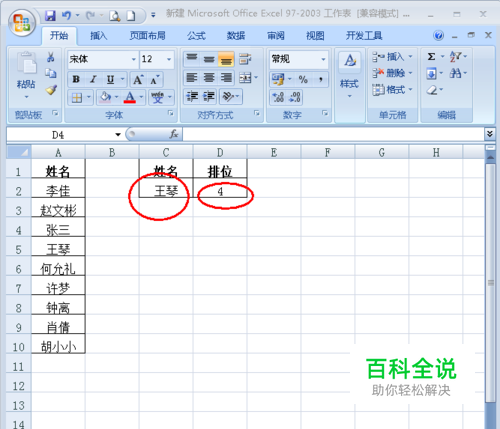The height and width of the screenshot is (429, 500).
Task: Toggle right text alignment
Action: point(226,78)
